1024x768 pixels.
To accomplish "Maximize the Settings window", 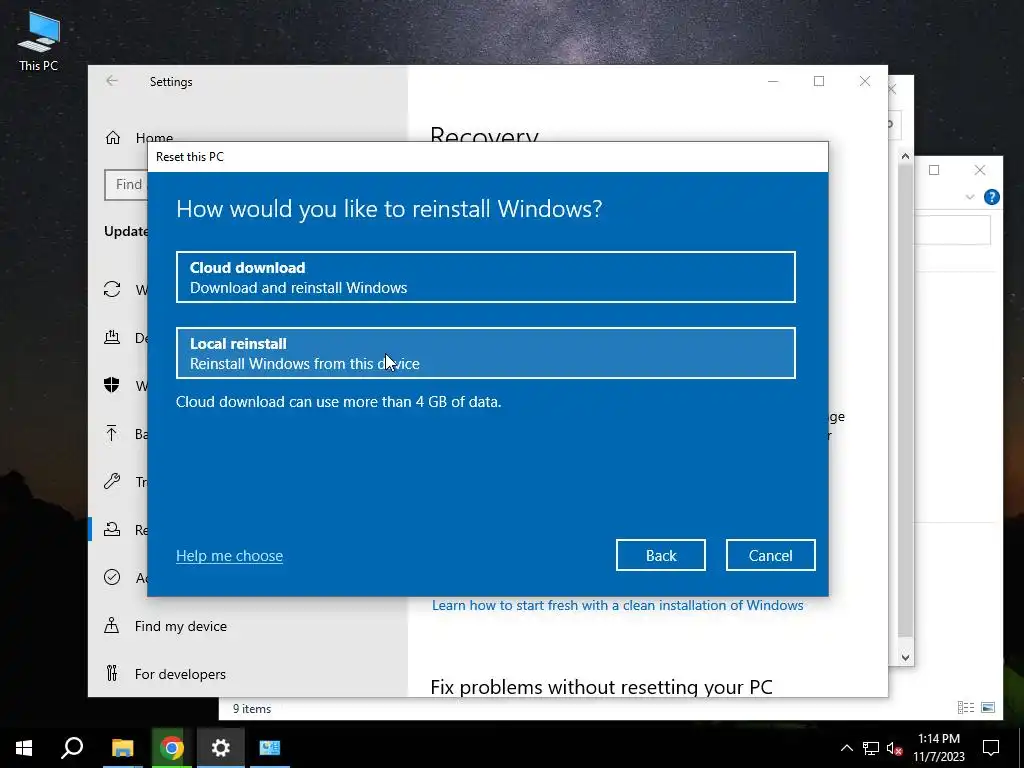I will 819,81.
